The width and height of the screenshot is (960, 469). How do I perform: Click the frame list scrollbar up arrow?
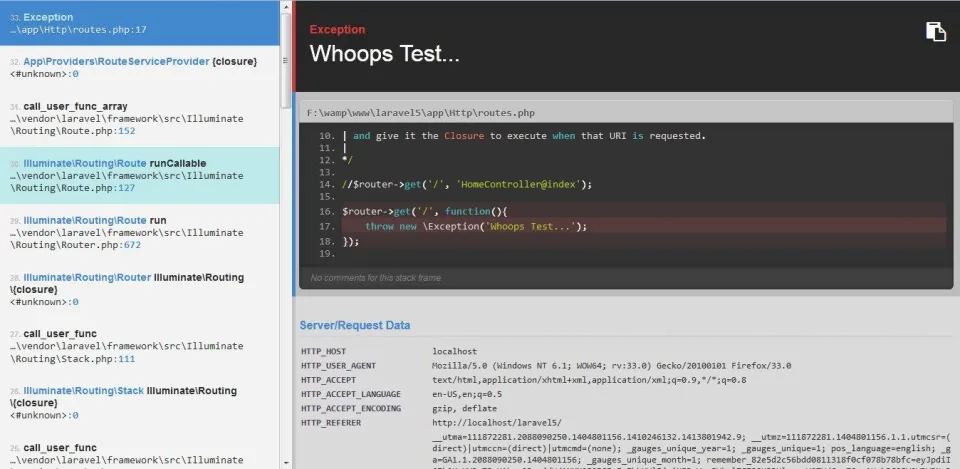click(286, 6)
